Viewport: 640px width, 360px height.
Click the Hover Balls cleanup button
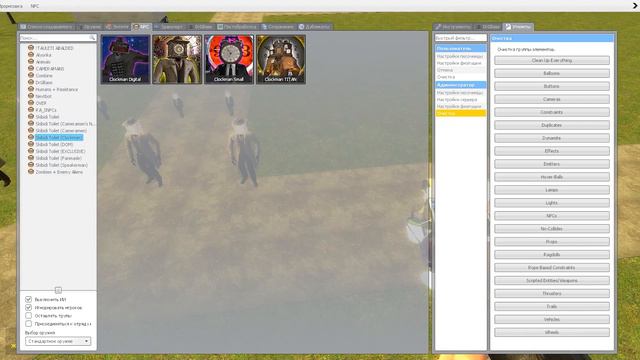(x=552, y=177)
